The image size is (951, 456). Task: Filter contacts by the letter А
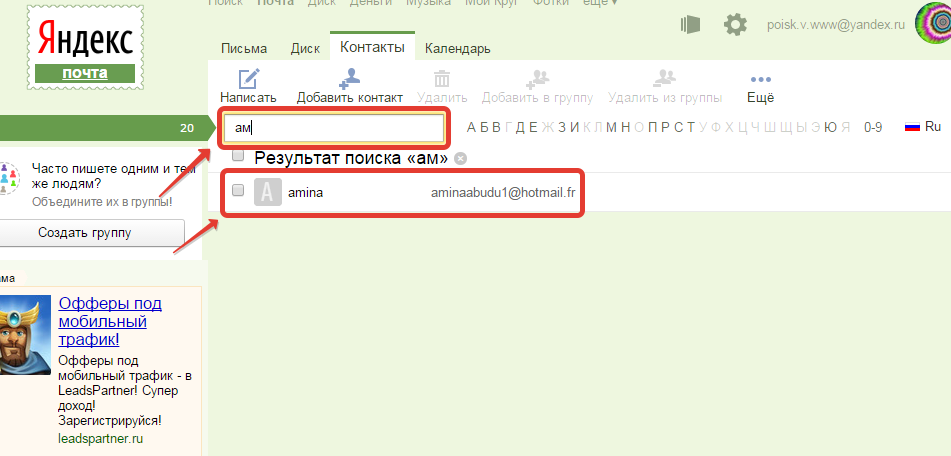(x=471, y=127)
